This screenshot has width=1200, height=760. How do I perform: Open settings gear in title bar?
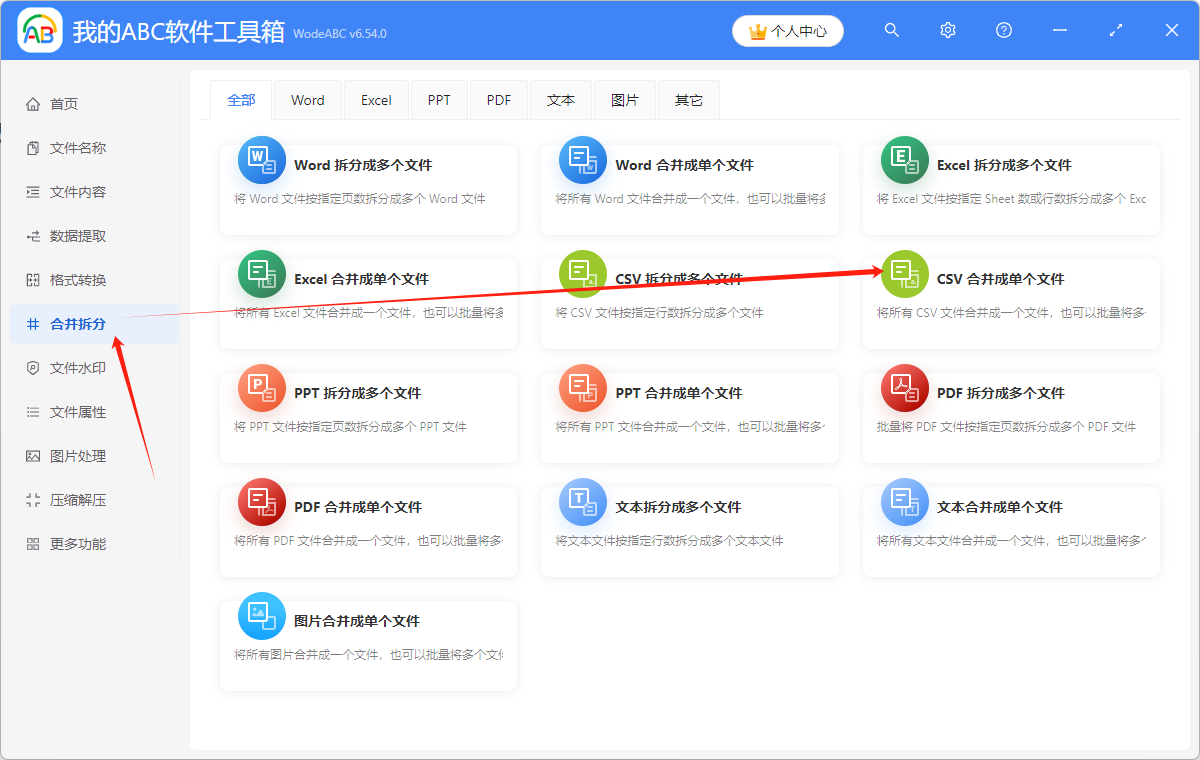948,31
